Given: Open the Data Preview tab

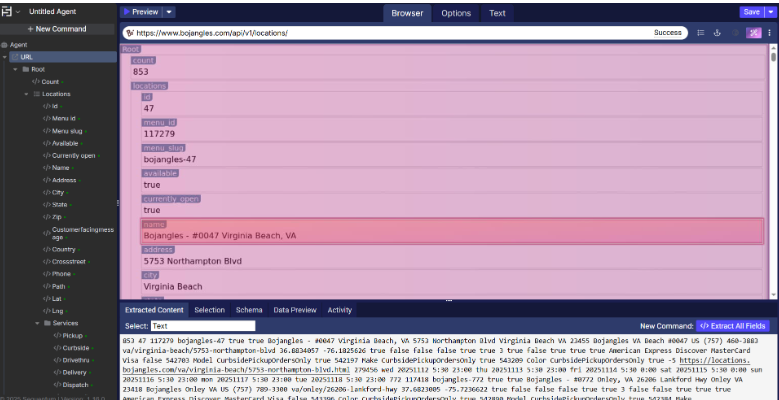Looking at the screenshot, I should click(x=294, y=310).
